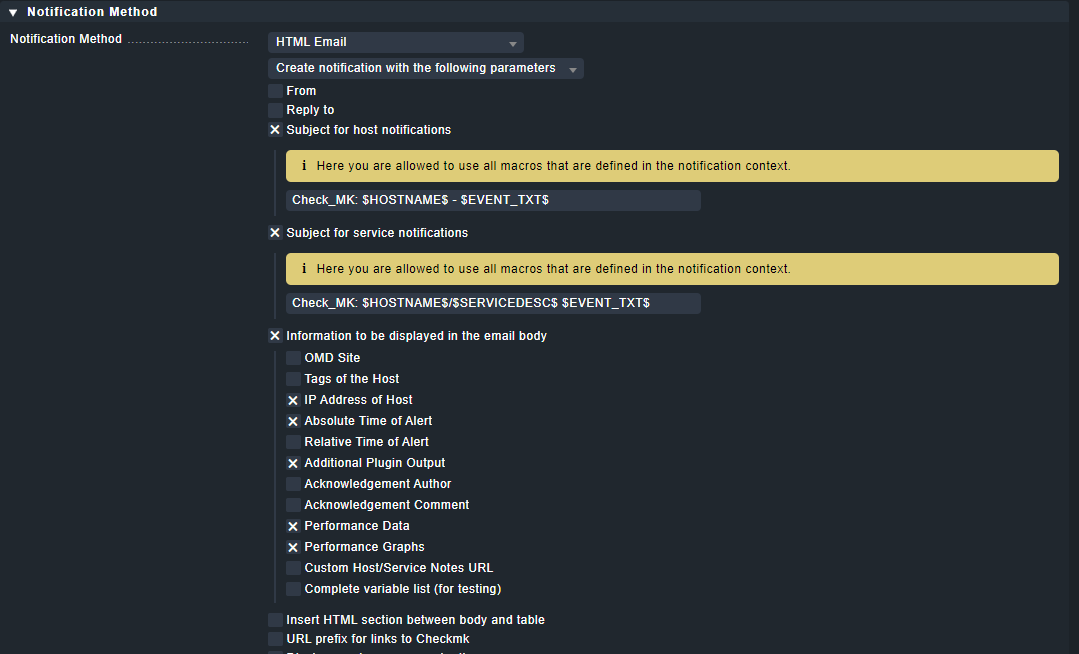Collapse the Notification Method section

pos(14,12)
